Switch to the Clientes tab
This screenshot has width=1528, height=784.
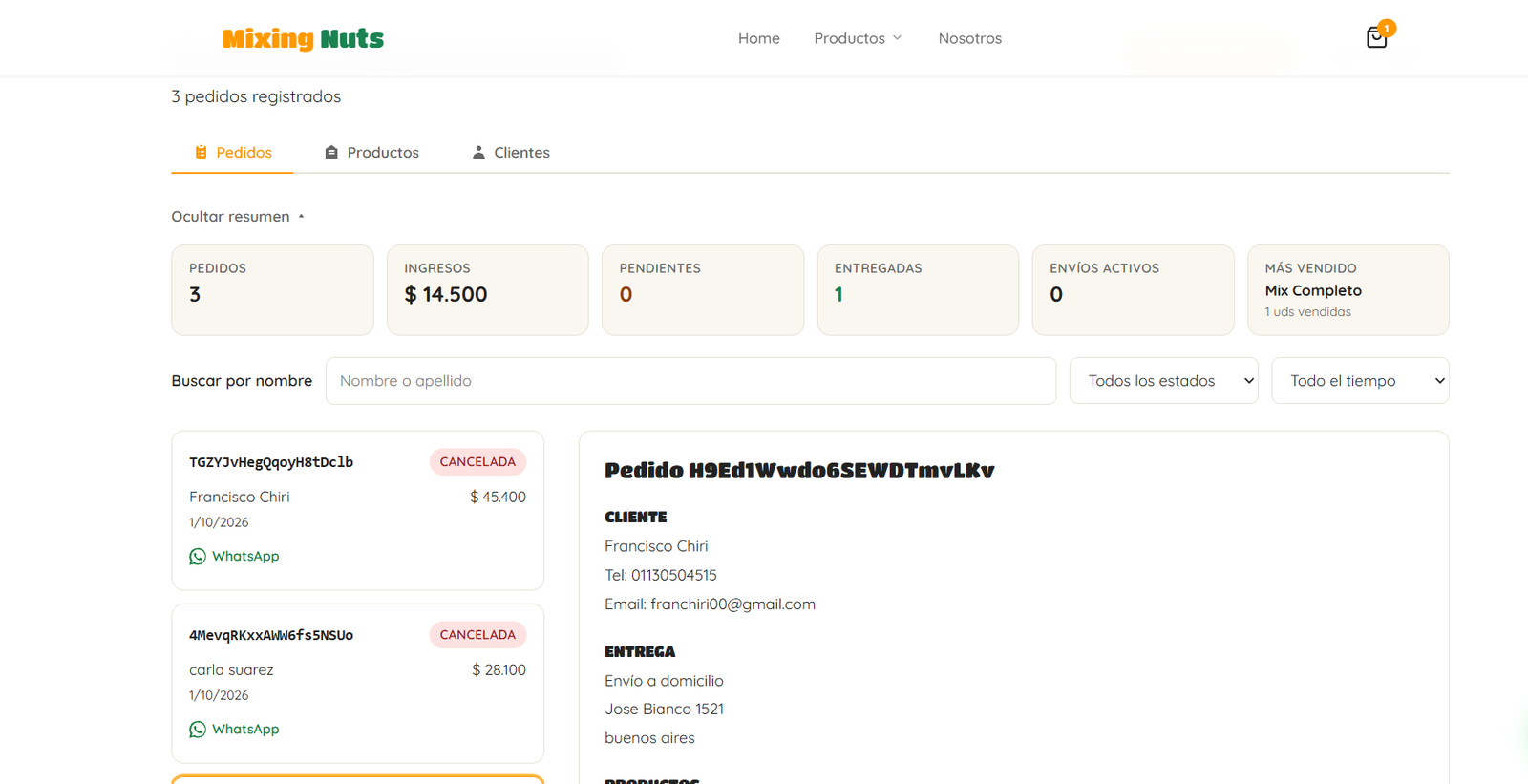511,153
